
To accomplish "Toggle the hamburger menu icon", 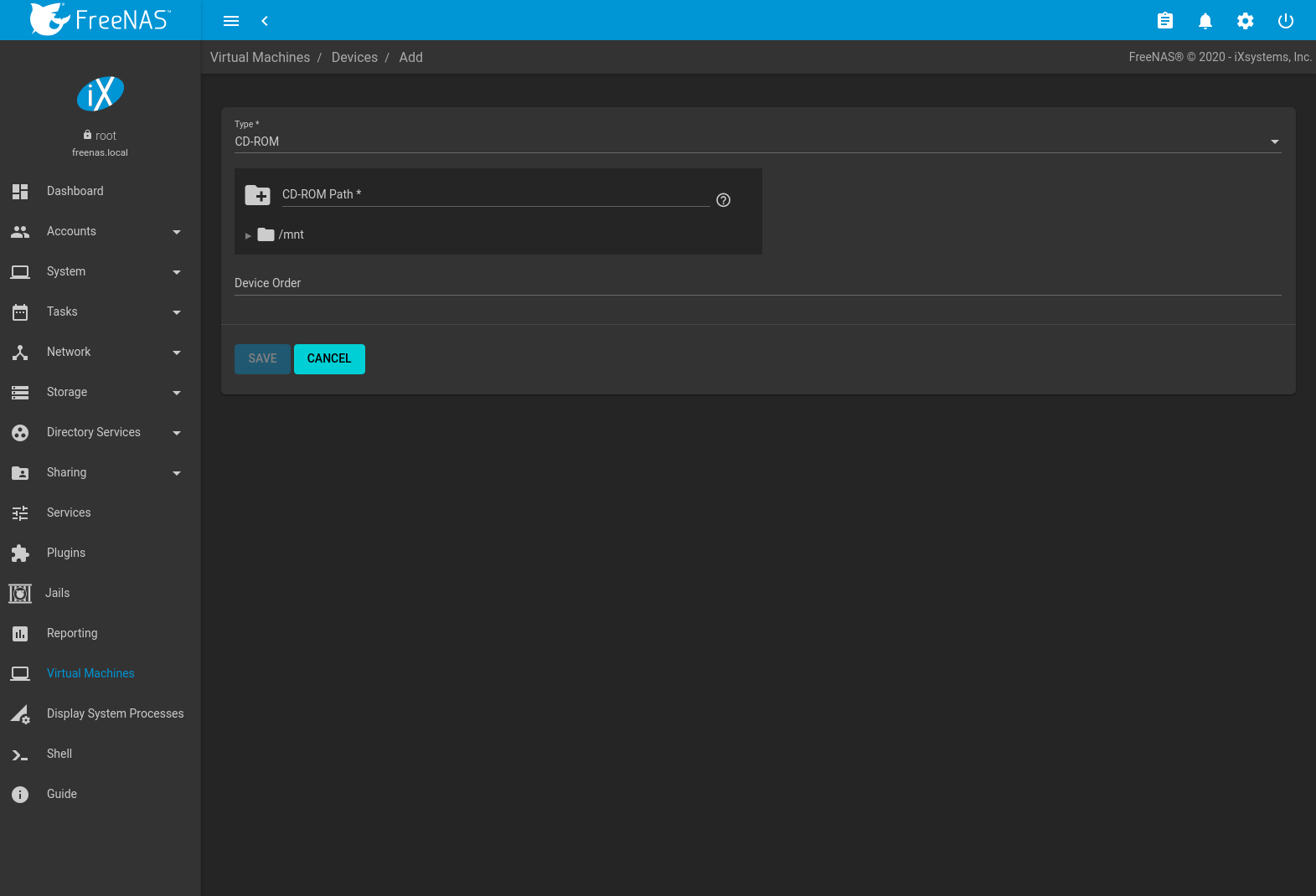I will point(231,21).
